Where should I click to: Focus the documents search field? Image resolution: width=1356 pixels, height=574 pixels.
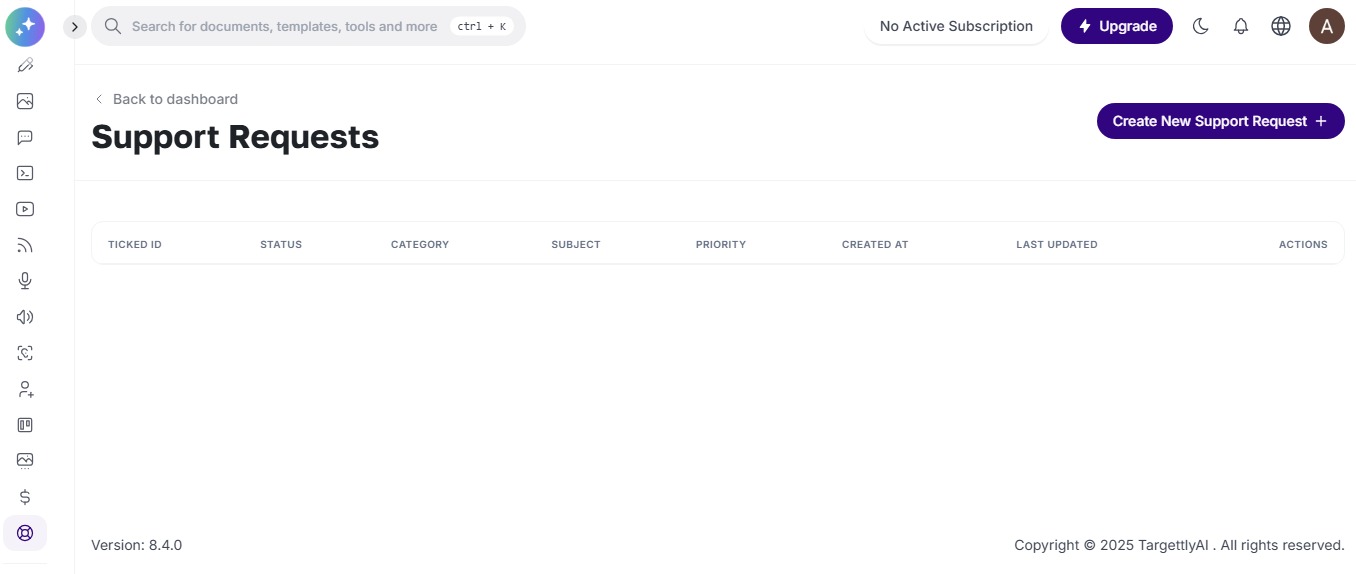[x=308, y=26]
